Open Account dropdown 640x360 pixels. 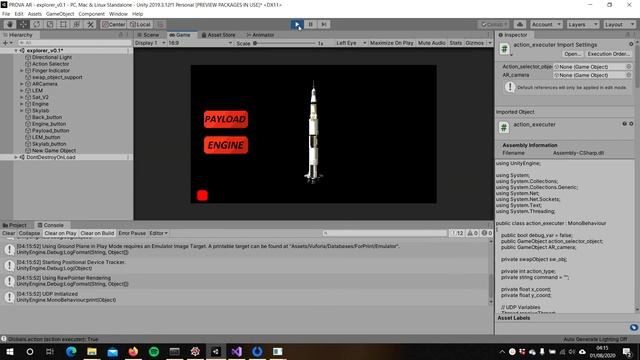[x=546, y=24]
